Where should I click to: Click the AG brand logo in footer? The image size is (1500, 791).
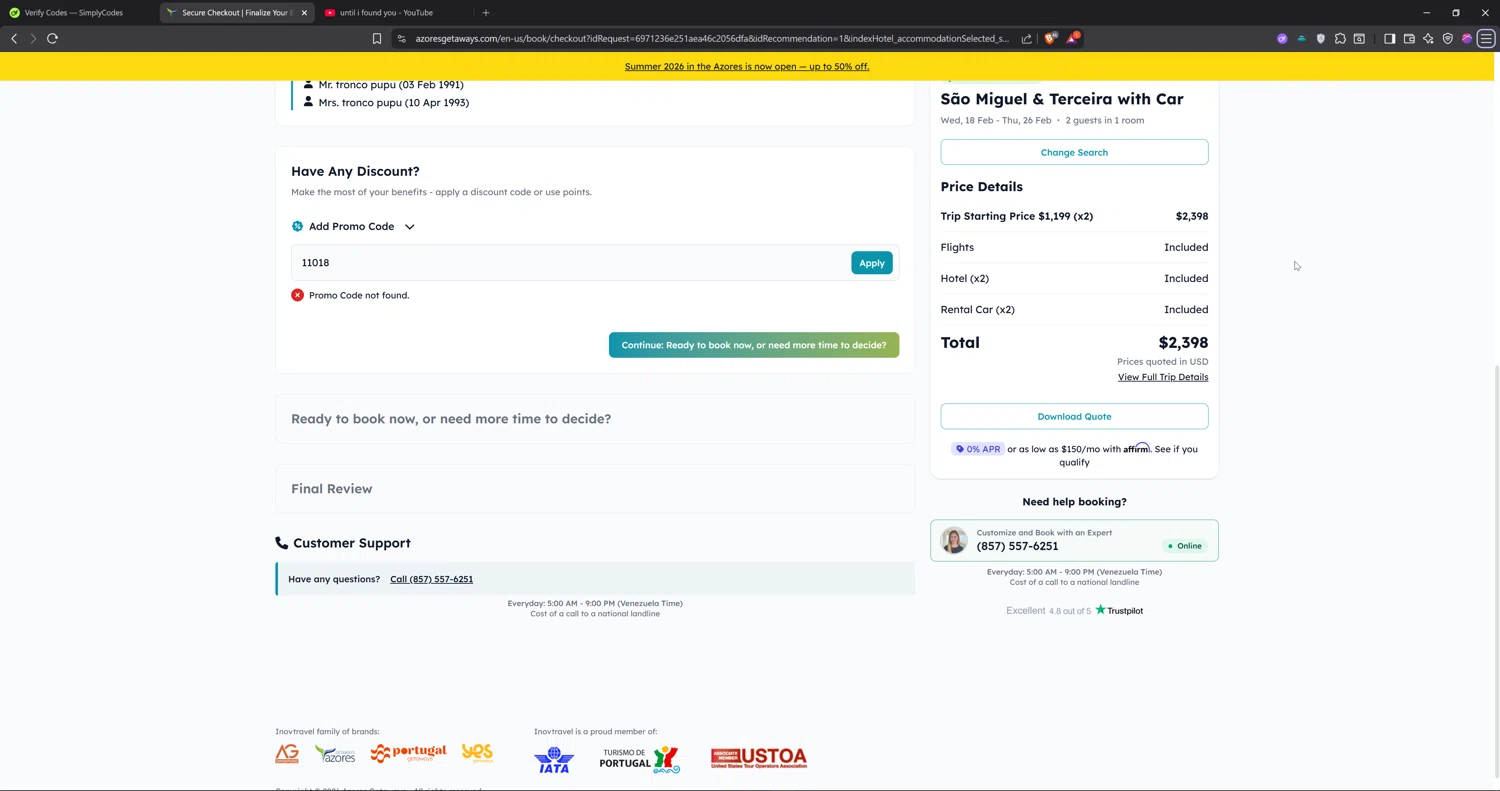[x=287, y=754]
